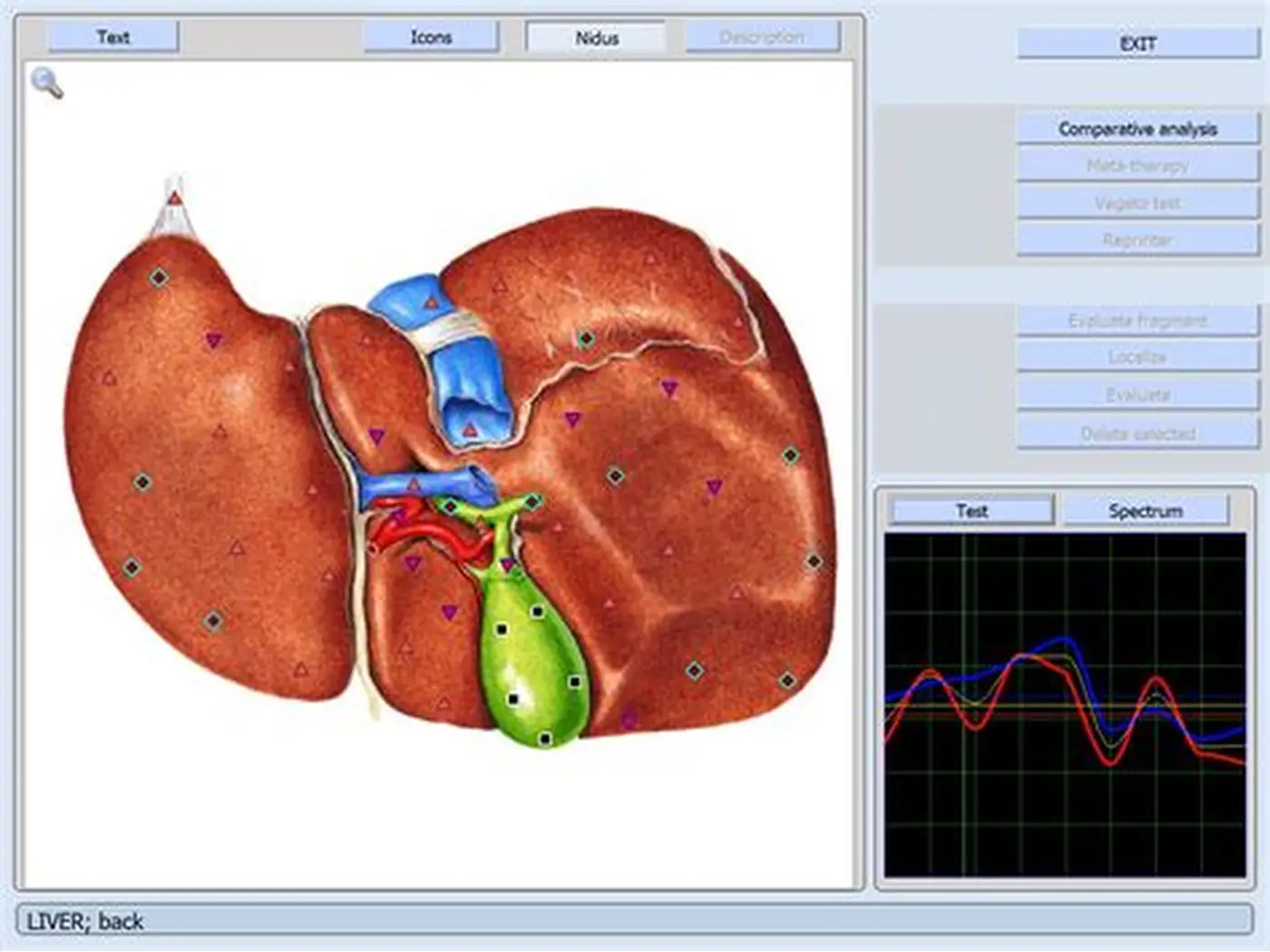This screenshot has width=1270, height=952.
Task: Open the greyed Description button
Action: (762, 37)
